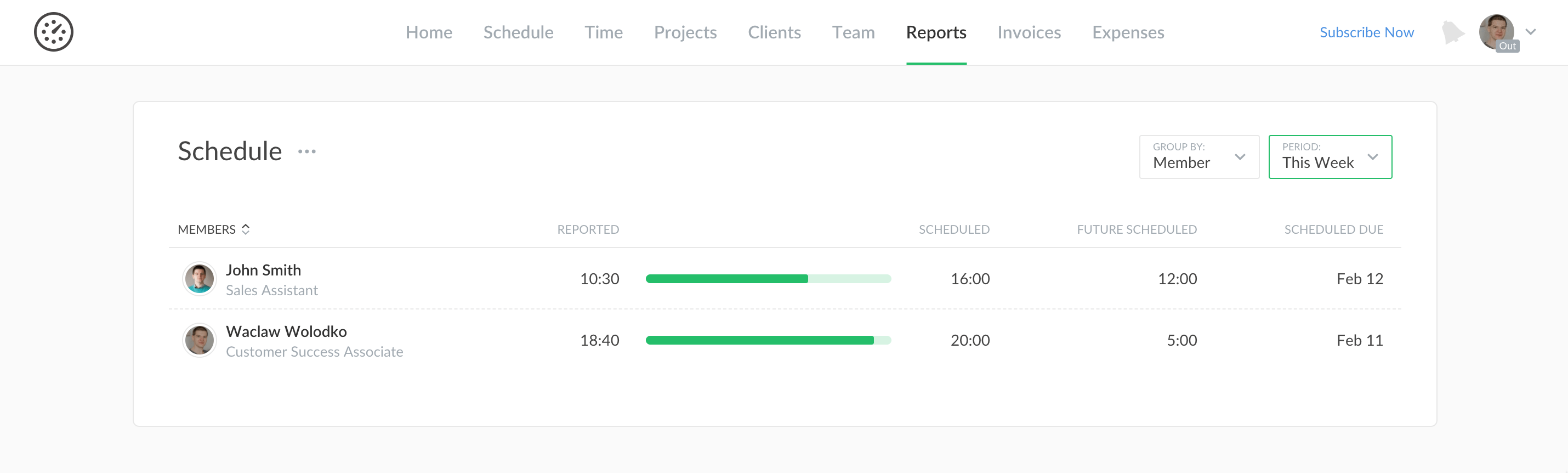
Task: Open the Projects tab
Action: tap(685, 32)
